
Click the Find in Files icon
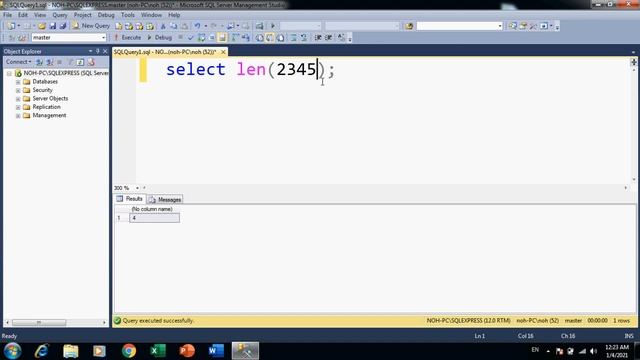[x=409, y=26]
